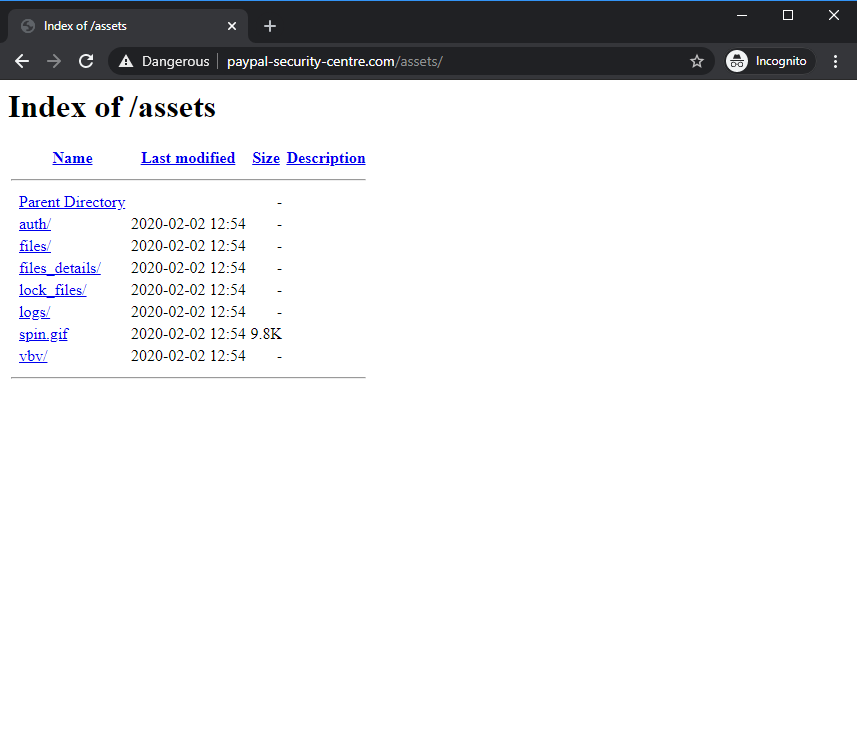Viewport: 857px width, 754px height.
Task: Minimize the browser window
Action: click(x=742, y=15)
